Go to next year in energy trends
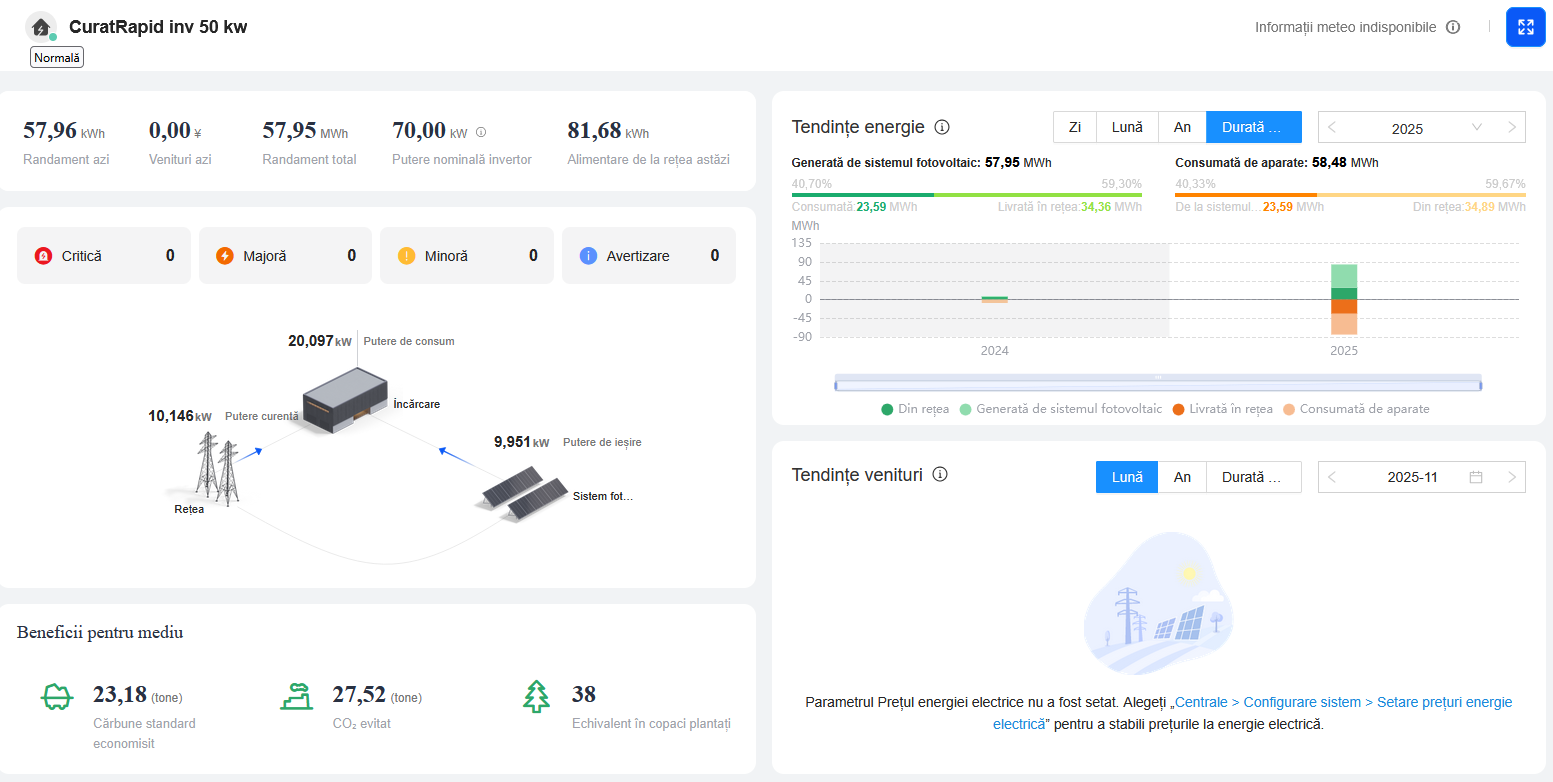This screenshot has height=782, width=1553. click(1511, 128)
